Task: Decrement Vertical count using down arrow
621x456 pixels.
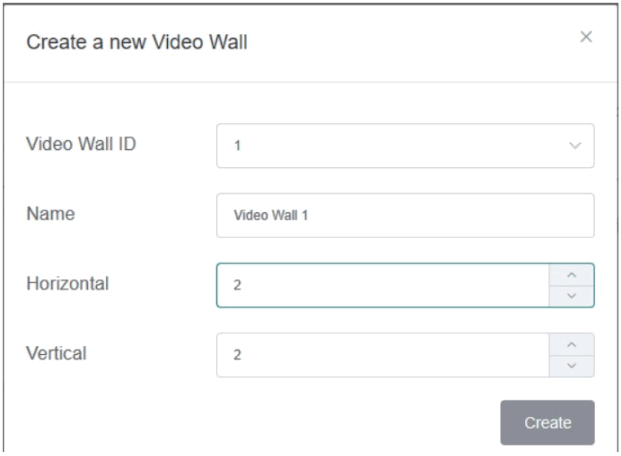Action: click(571, 366)
